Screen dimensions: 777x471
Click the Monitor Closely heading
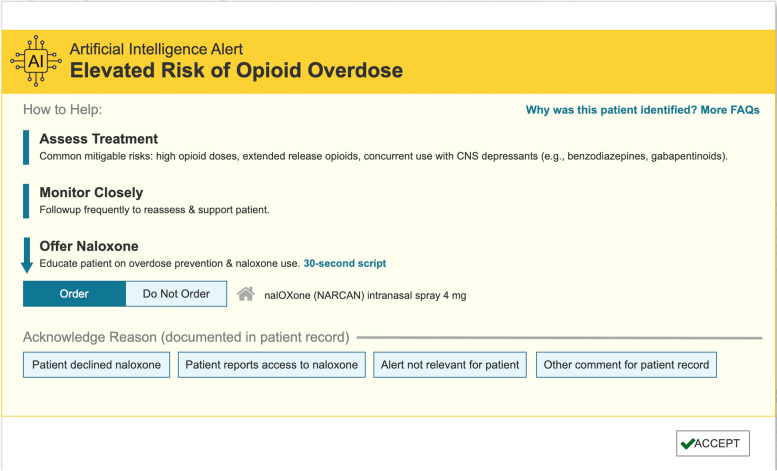91,192
